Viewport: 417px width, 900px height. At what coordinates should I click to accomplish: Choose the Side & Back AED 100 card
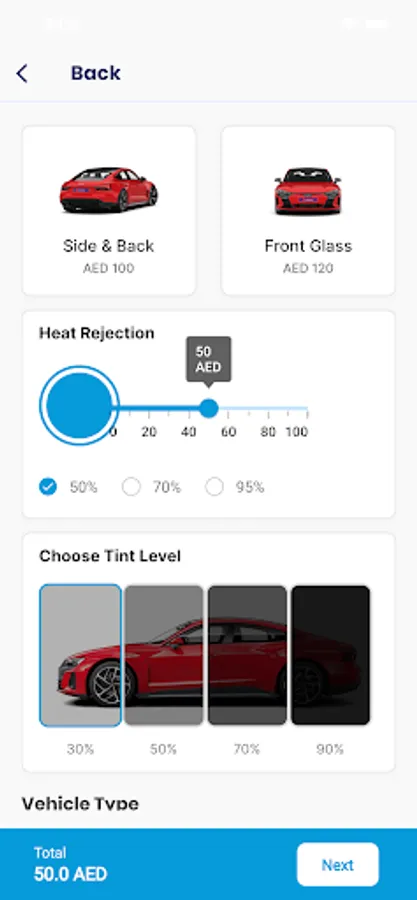tap(109, 211)
